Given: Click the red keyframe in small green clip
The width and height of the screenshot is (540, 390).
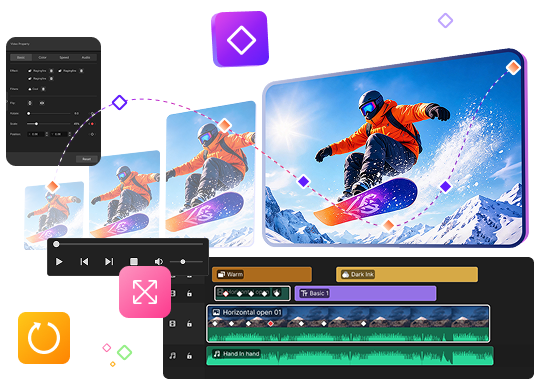Looking at the screenshot, I should tap(226, 294).
